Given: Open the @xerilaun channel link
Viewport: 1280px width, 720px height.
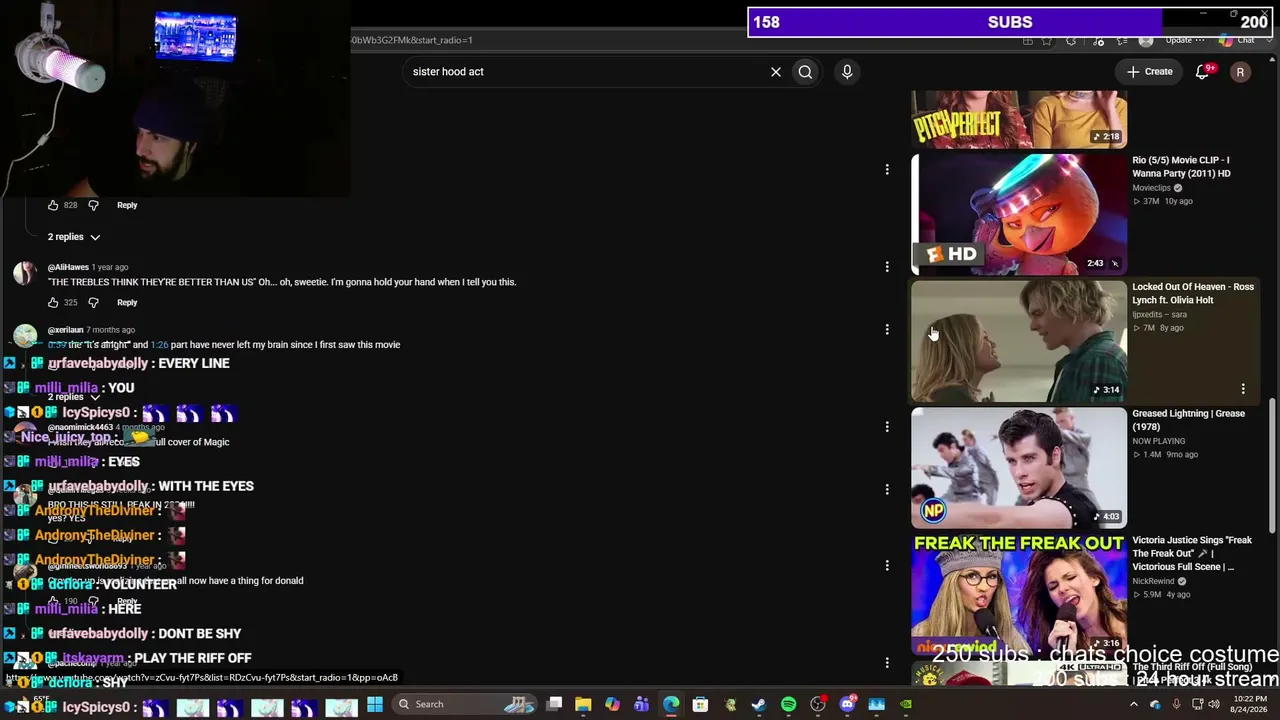Looking at the screenshot, I should click(65, 330).
